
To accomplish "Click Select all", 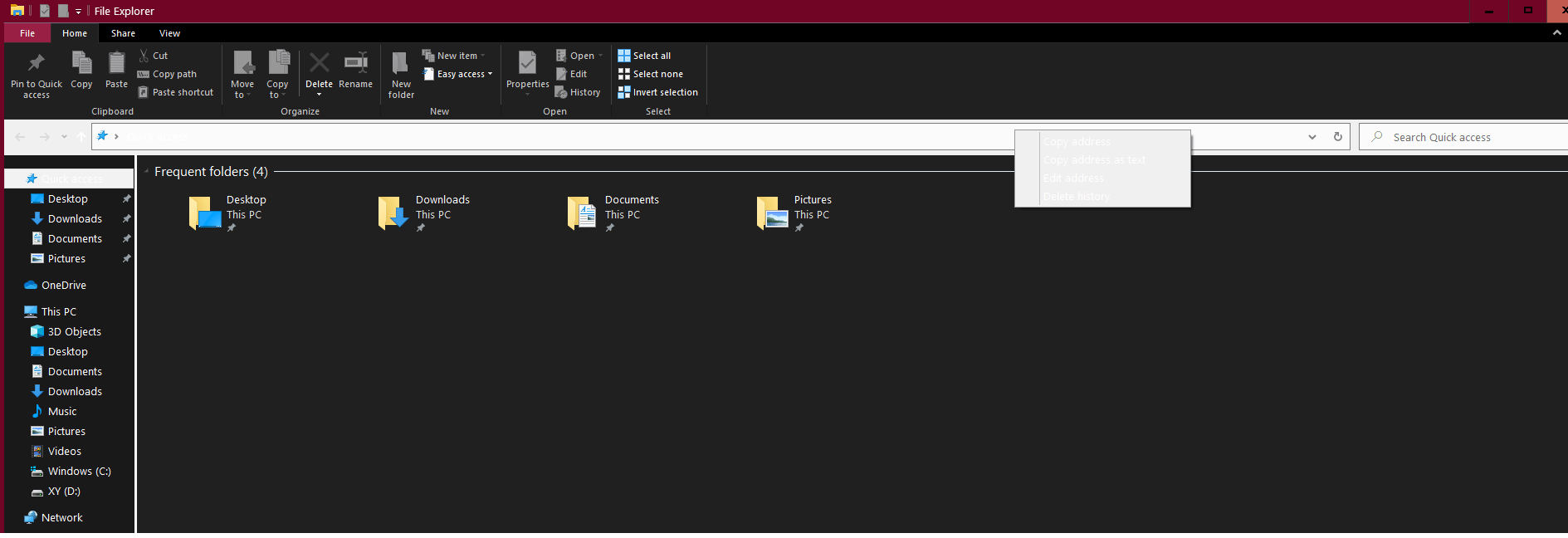I will tap(644, 56).
